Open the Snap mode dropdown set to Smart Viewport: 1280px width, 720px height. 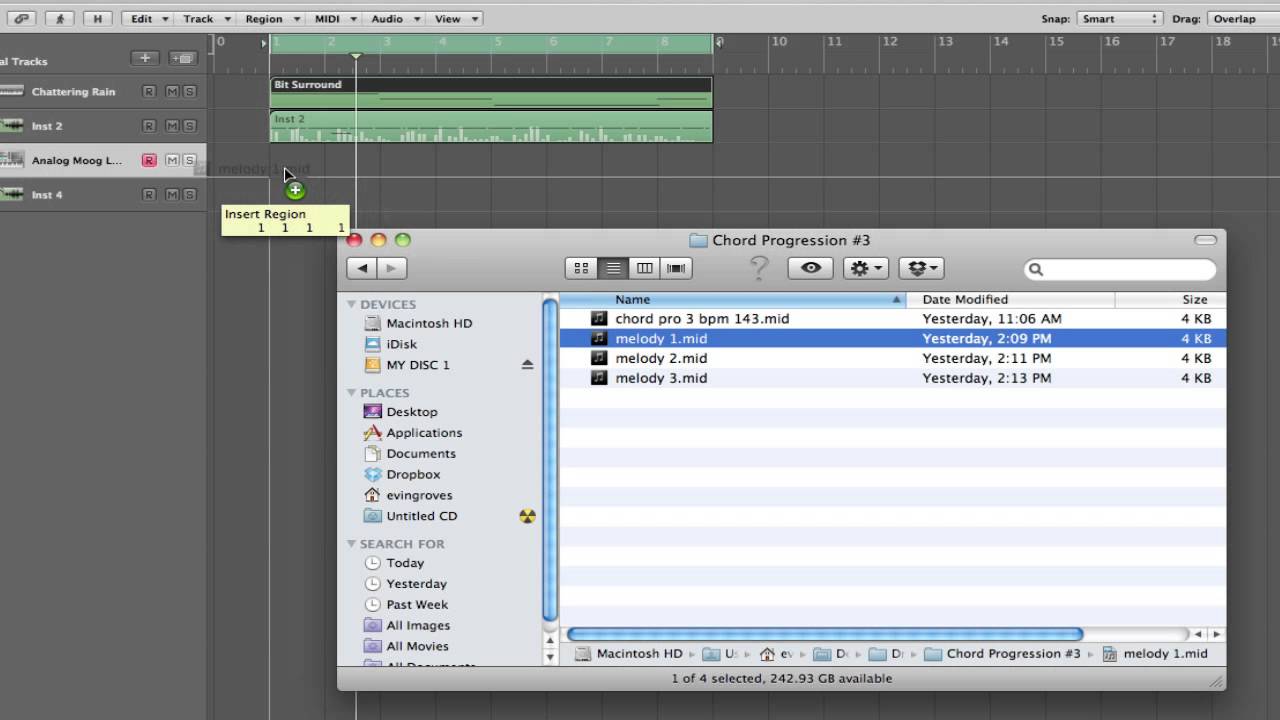tap(1118, 18)
